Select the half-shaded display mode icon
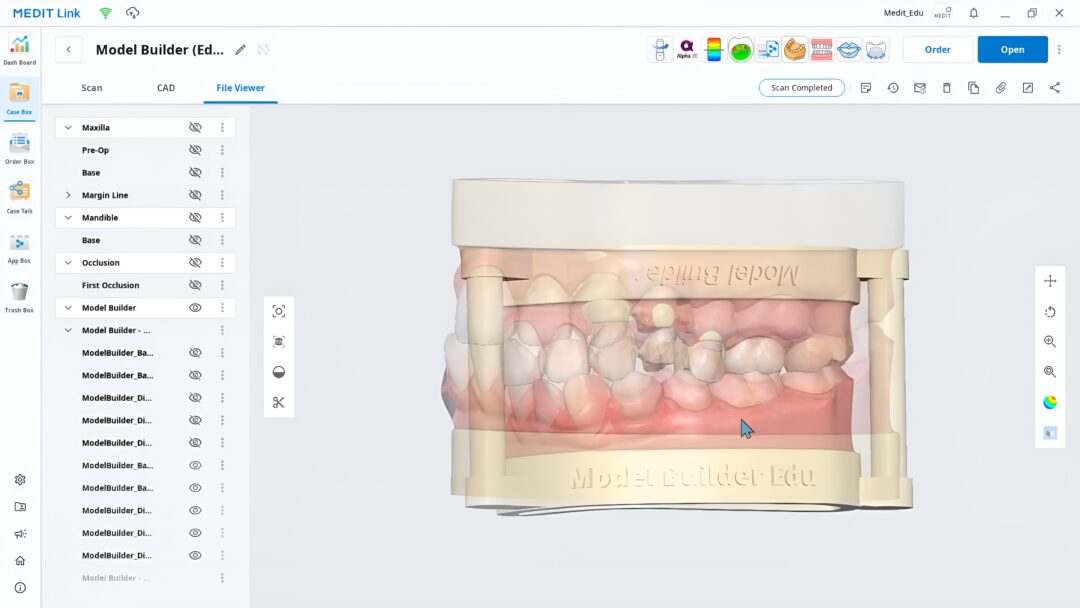 (279, 371)
